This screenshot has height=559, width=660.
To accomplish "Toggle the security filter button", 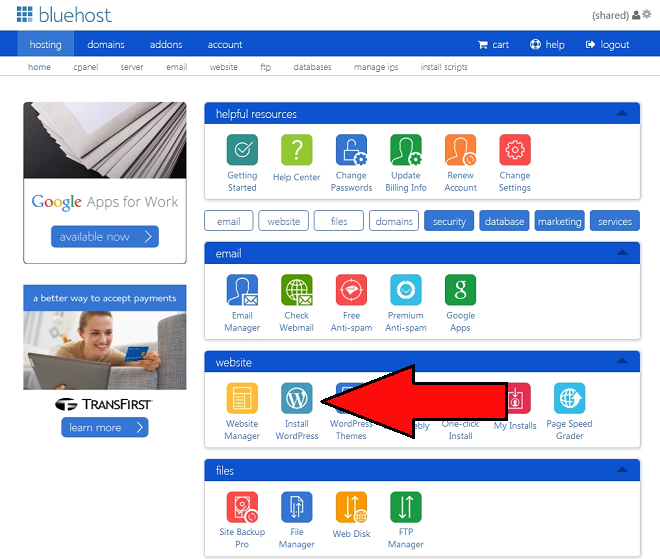I will coord(449,221).
